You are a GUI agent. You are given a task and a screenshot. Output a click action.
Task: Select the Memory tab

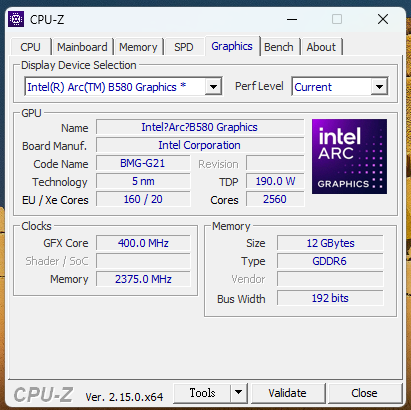click(x=138, y=47)
